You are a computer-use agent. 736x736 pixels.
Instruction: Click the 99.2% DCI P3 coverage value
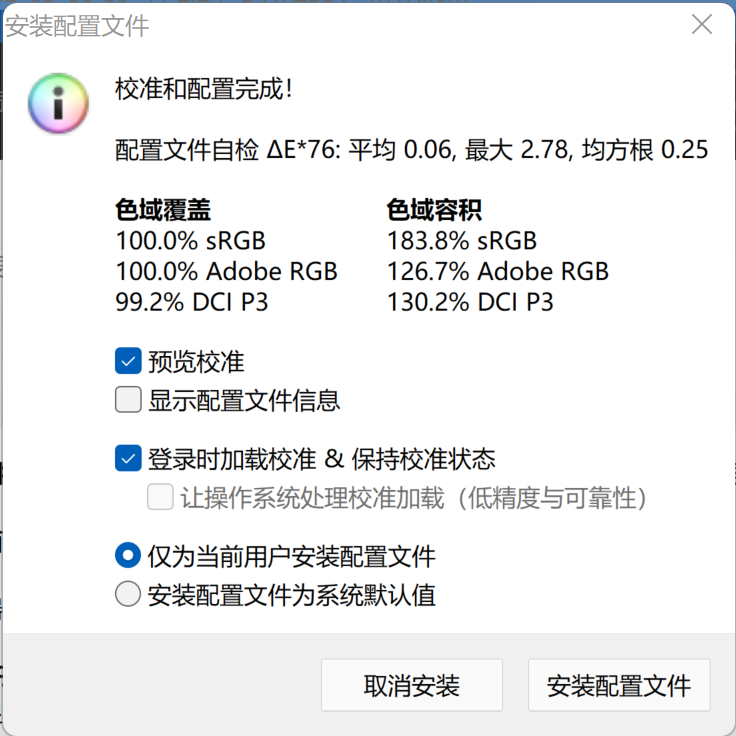192,301
